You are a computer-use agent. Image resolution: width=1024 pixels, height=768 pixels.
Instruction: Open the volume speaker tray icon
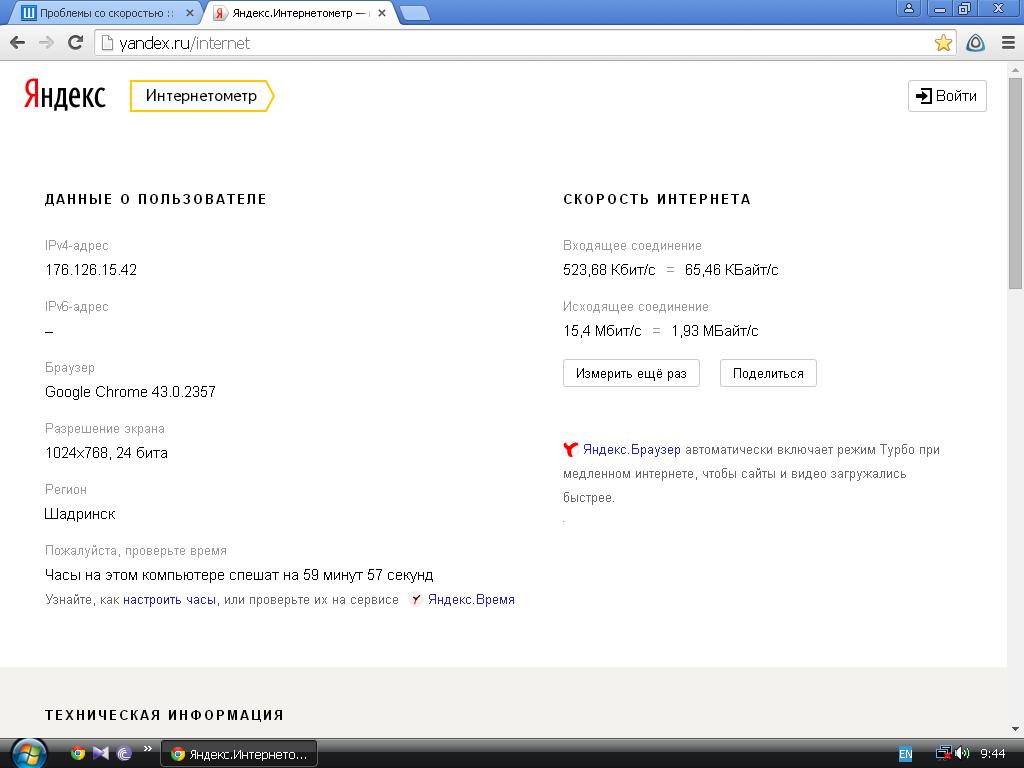[x=962, y=754]
